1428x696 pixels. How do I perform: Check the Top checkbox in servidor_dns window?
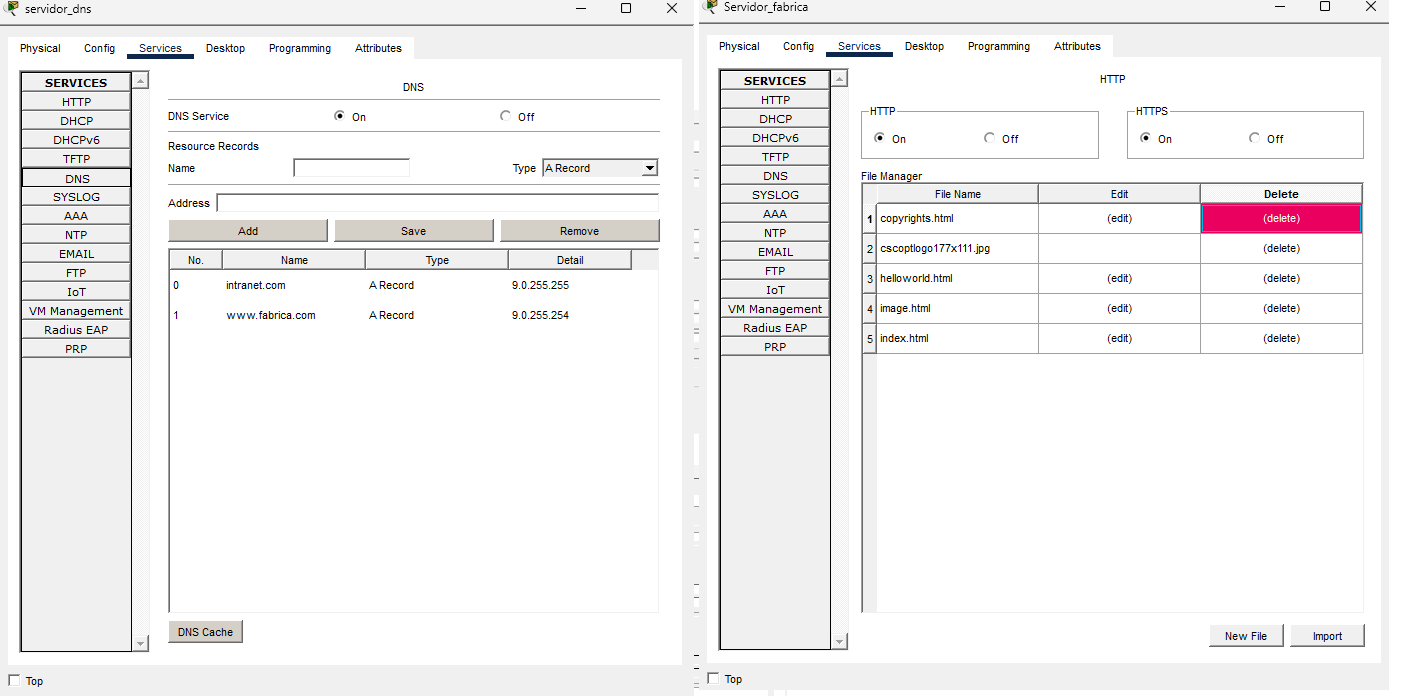pyautogui.click(x=14, y=680)
